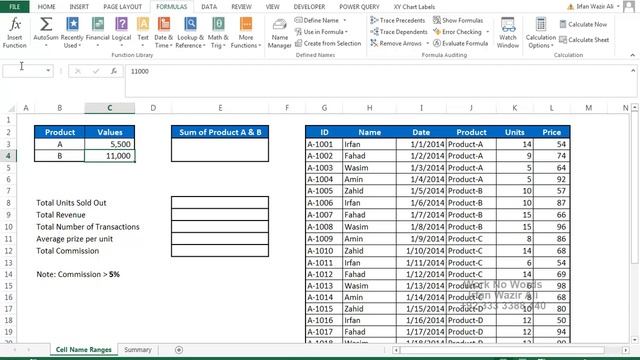Click fx insert function in formula bar
Screen dimensions: 640x360
114,71
